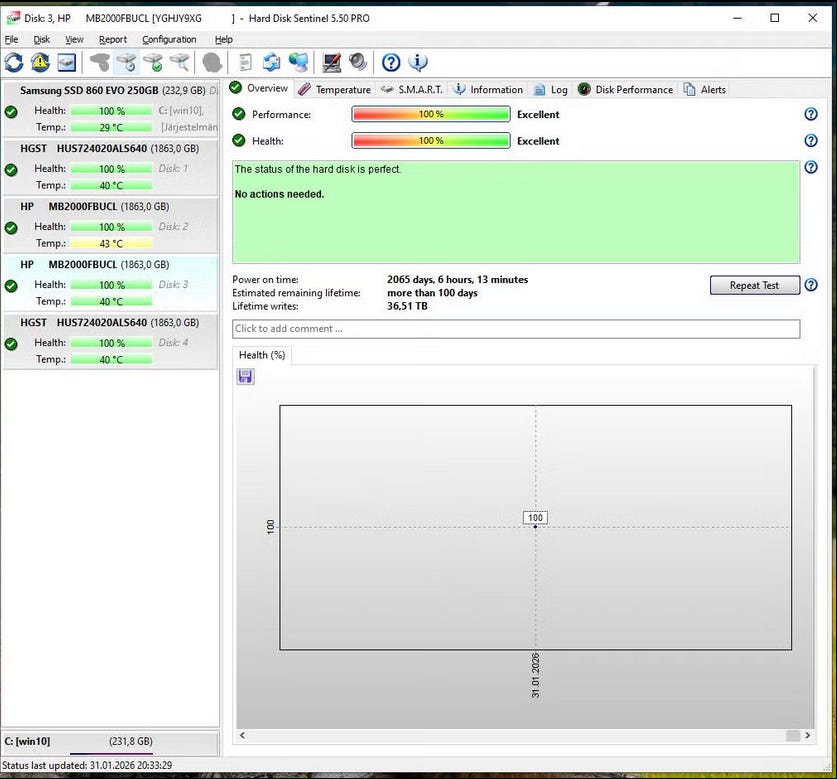Screen dimensions: 837x779
Task: Open the Configuration menu
Action: pos(169,40)
